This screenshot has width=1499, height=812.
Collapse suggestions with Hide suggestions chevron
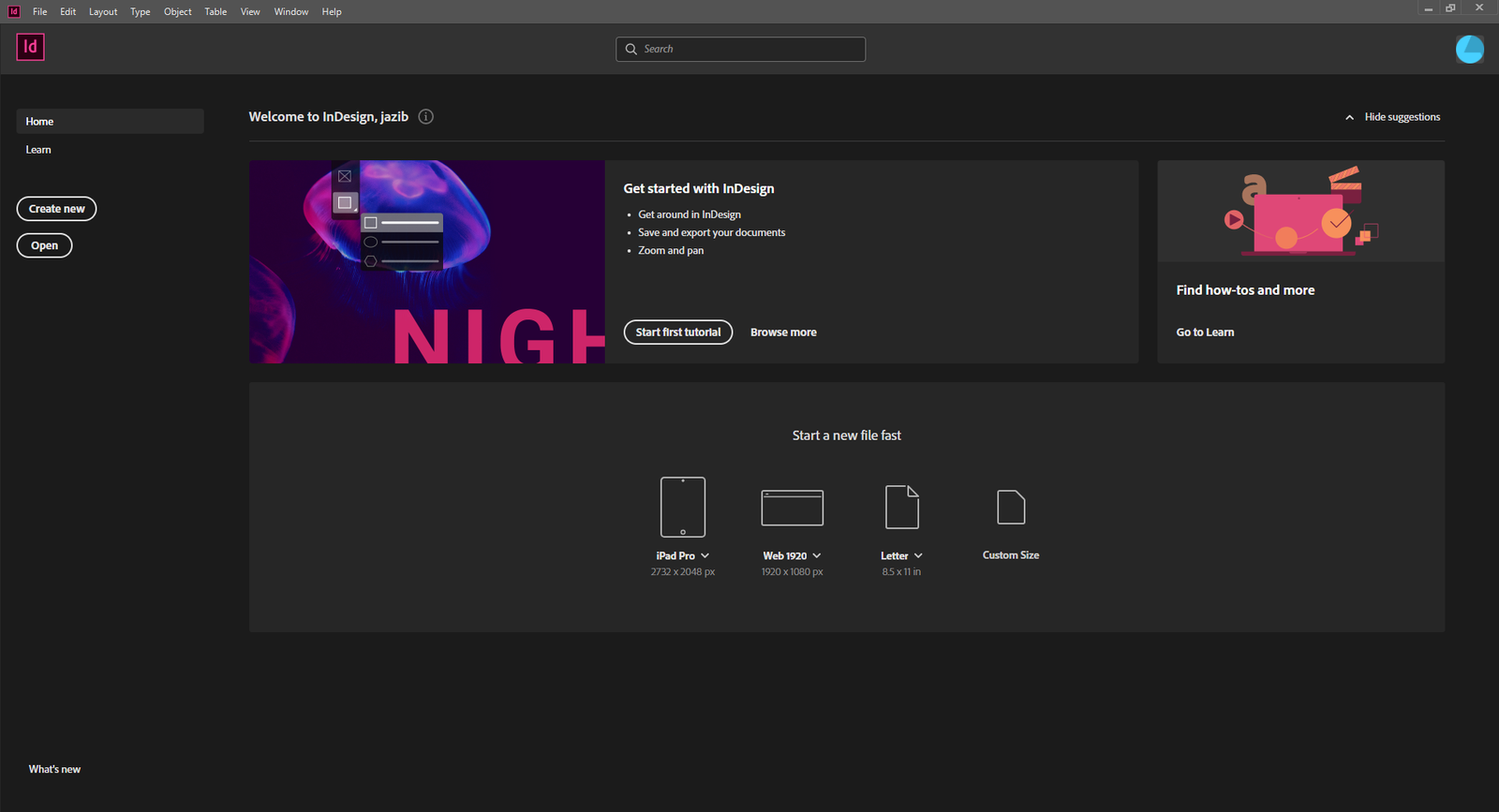[1349, 118]
